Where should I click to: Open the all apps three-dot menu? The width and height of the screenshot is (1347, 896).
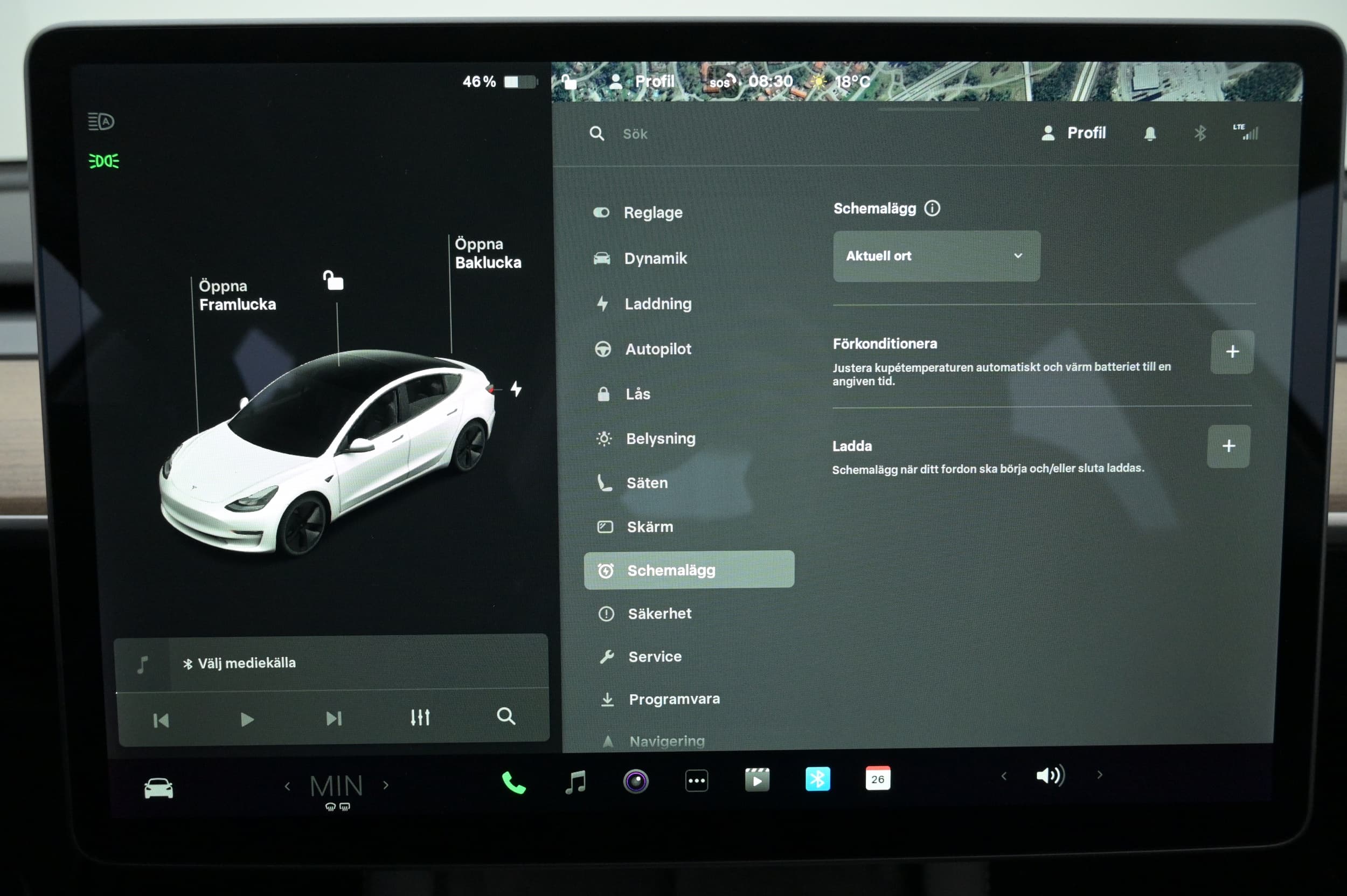point(696,781)
